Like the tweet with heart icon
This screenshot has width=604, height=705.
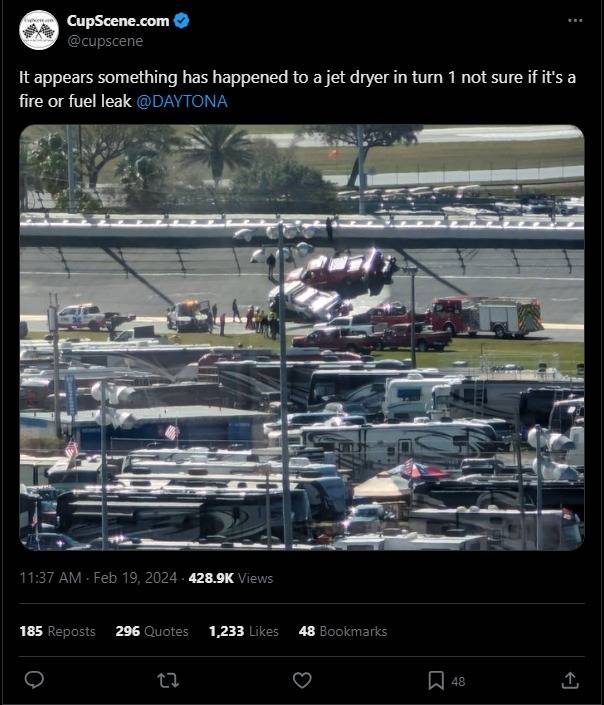point(302,680)
